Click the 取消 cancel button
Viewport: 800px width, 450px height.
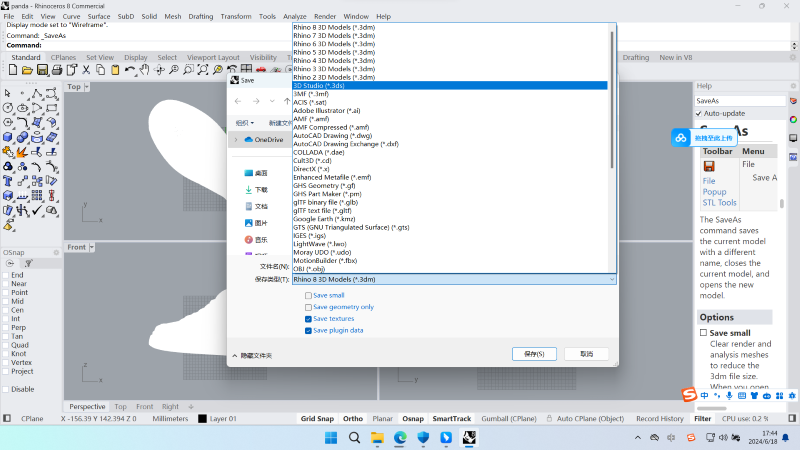click(x=586, y=354)
